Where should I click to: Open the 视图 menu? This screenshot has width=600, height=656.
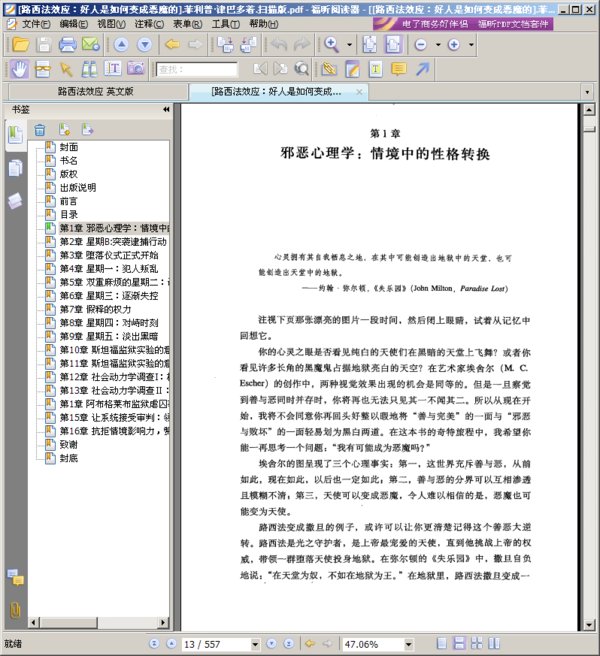point(111,24)
